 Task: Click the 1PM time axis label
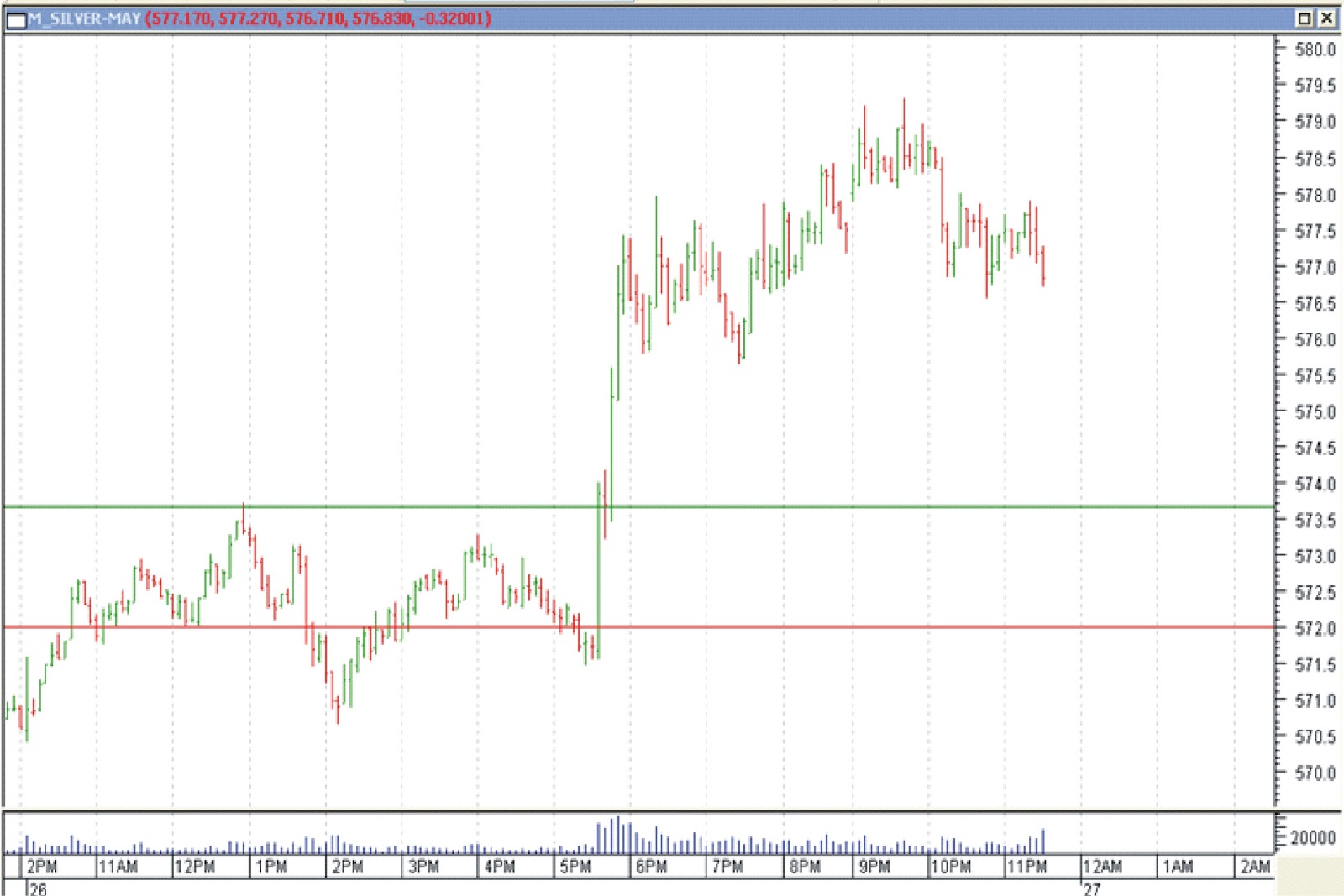click(x=271, y=867)
